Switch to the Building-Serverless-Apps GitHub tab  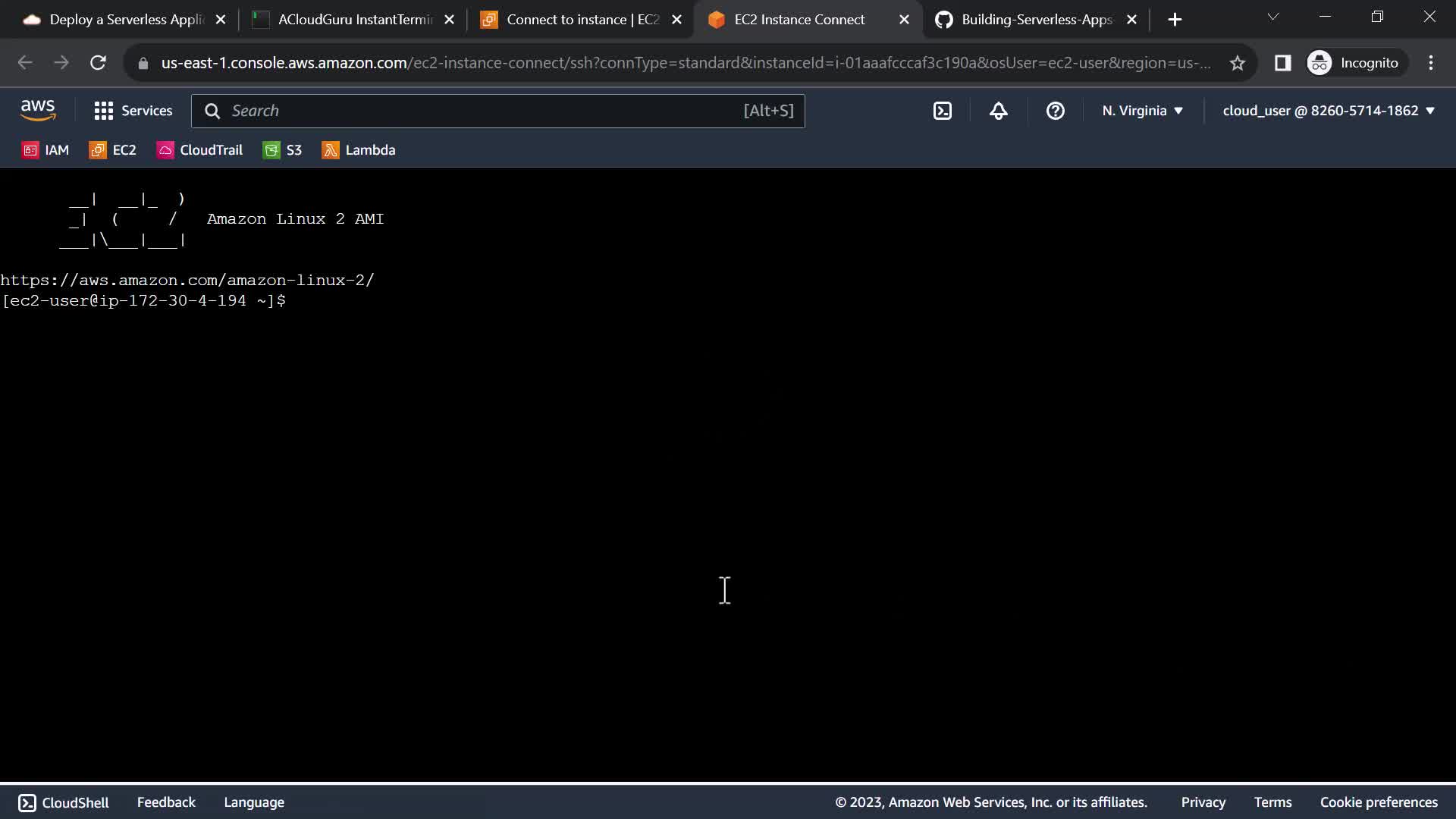point(1036,20)
